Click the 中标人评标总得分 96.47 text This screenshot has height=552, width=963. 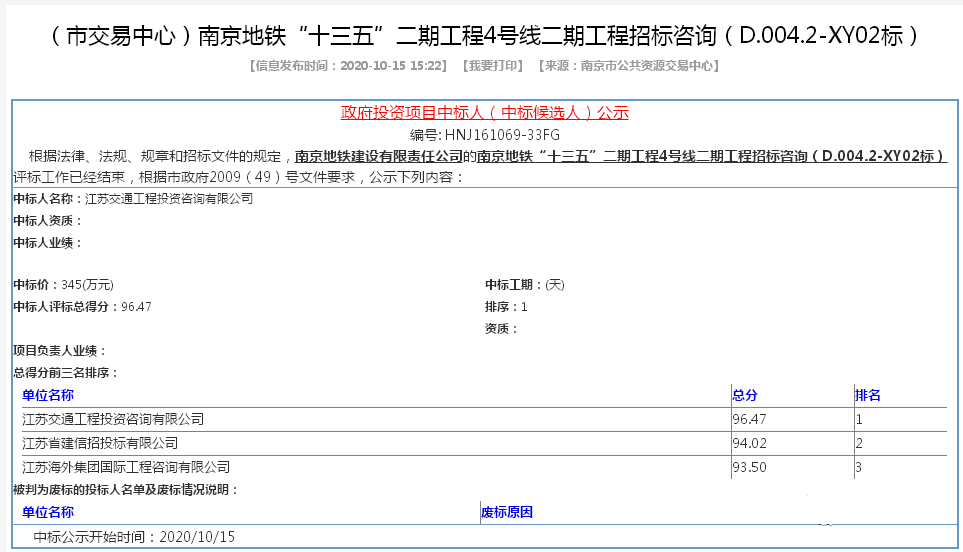pos(82,306)
